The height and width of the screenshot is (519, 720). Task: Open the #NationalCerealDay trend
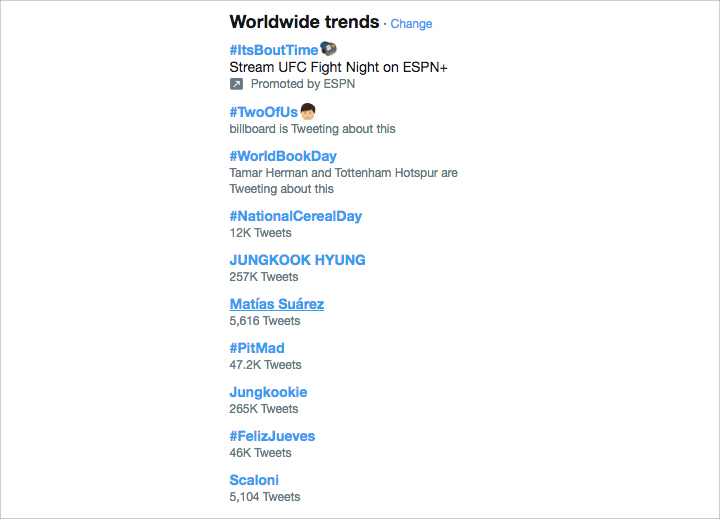(x=296, y=216)
